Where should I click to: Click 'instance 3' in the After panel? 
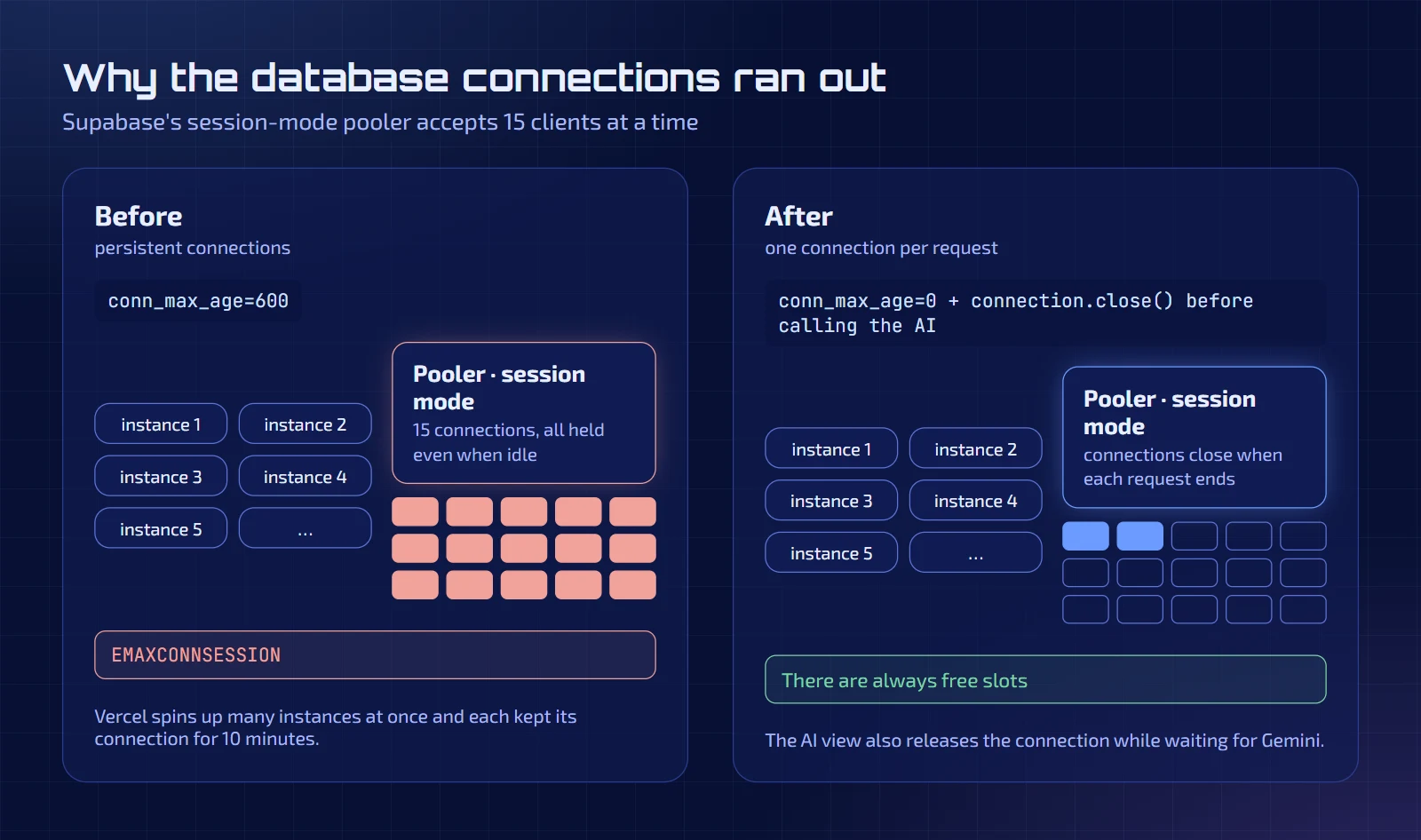click(831, 501)
